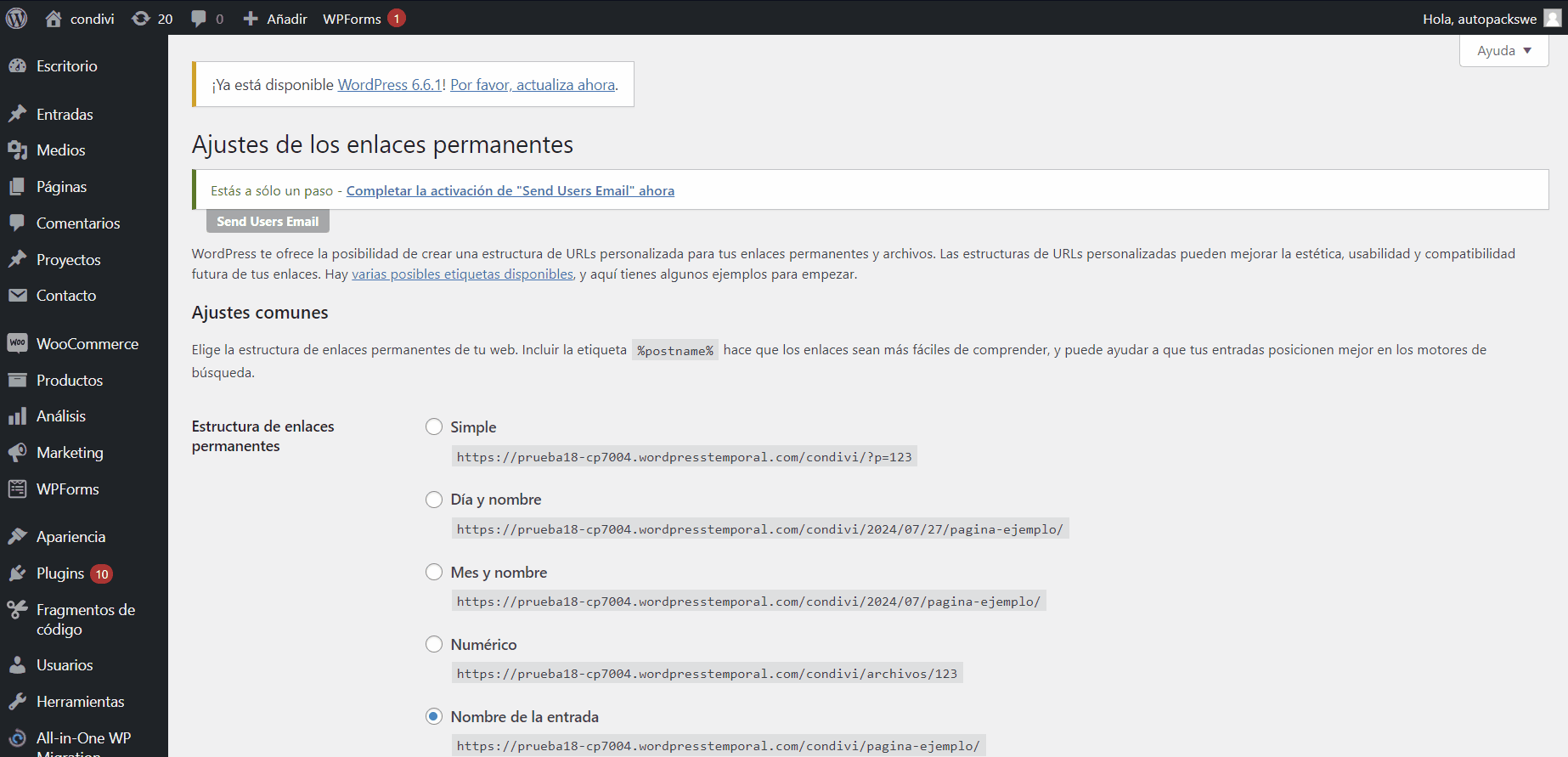The image size is (1568, 757).
Task: Click the condivi site name in admin bar
Action: click(x=92, y=19)
